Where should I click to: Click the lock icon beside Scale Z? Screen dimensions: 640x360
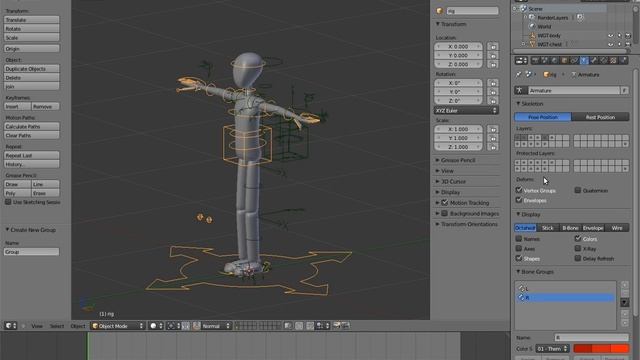(x=493, y=147)
